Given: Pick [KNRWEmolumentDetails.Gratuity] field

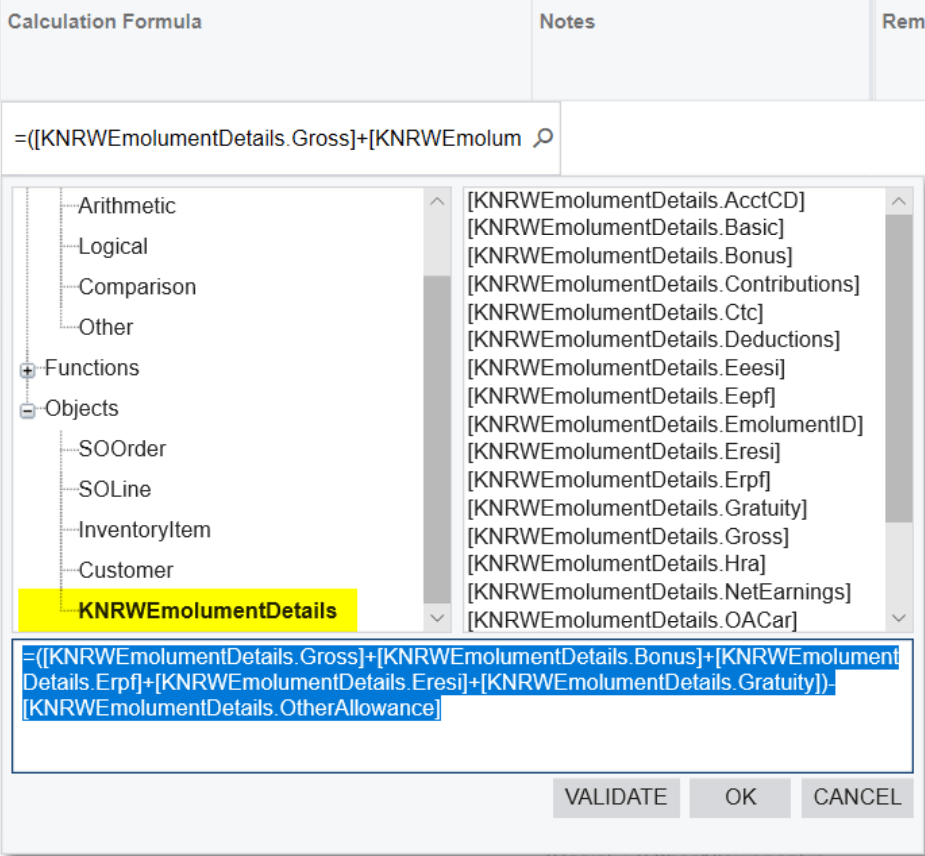Looking at the screenshot, I should (637, 508).
